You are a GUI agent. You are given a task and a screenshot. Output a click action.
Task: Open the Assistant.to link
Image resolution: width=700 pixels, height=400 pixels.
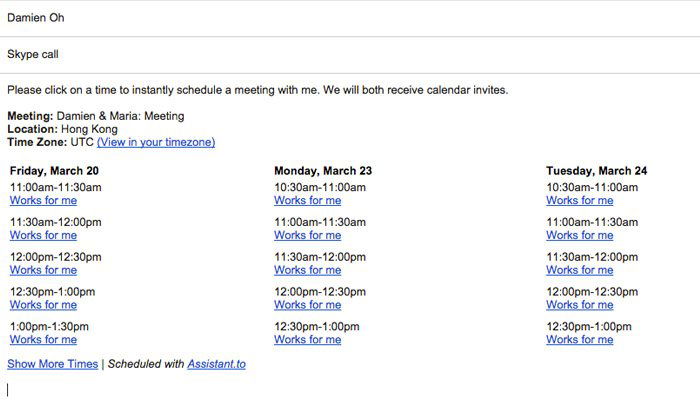216,364
